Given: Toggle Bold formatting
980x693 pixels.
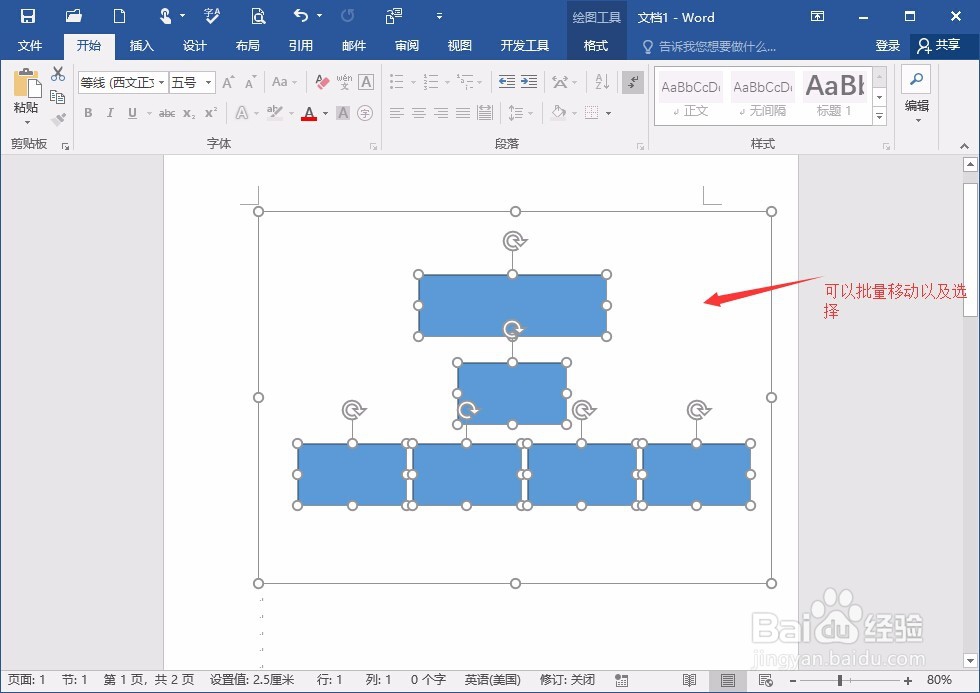Looking at the screenshot, I should (88, 113).
